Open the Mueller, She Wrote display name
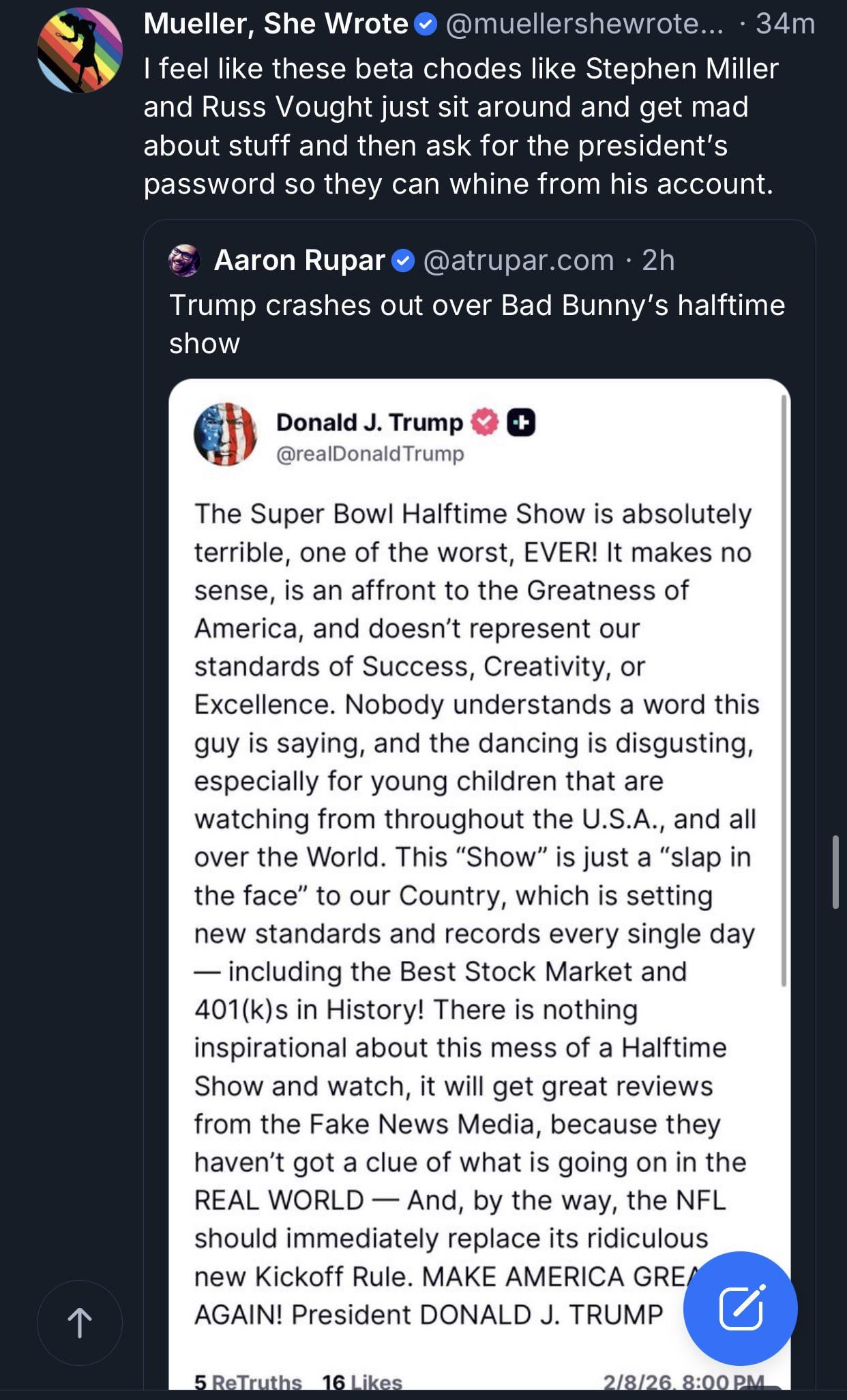Image resolution: width=847 pixels, height=1400 pixels. (276, 25)
